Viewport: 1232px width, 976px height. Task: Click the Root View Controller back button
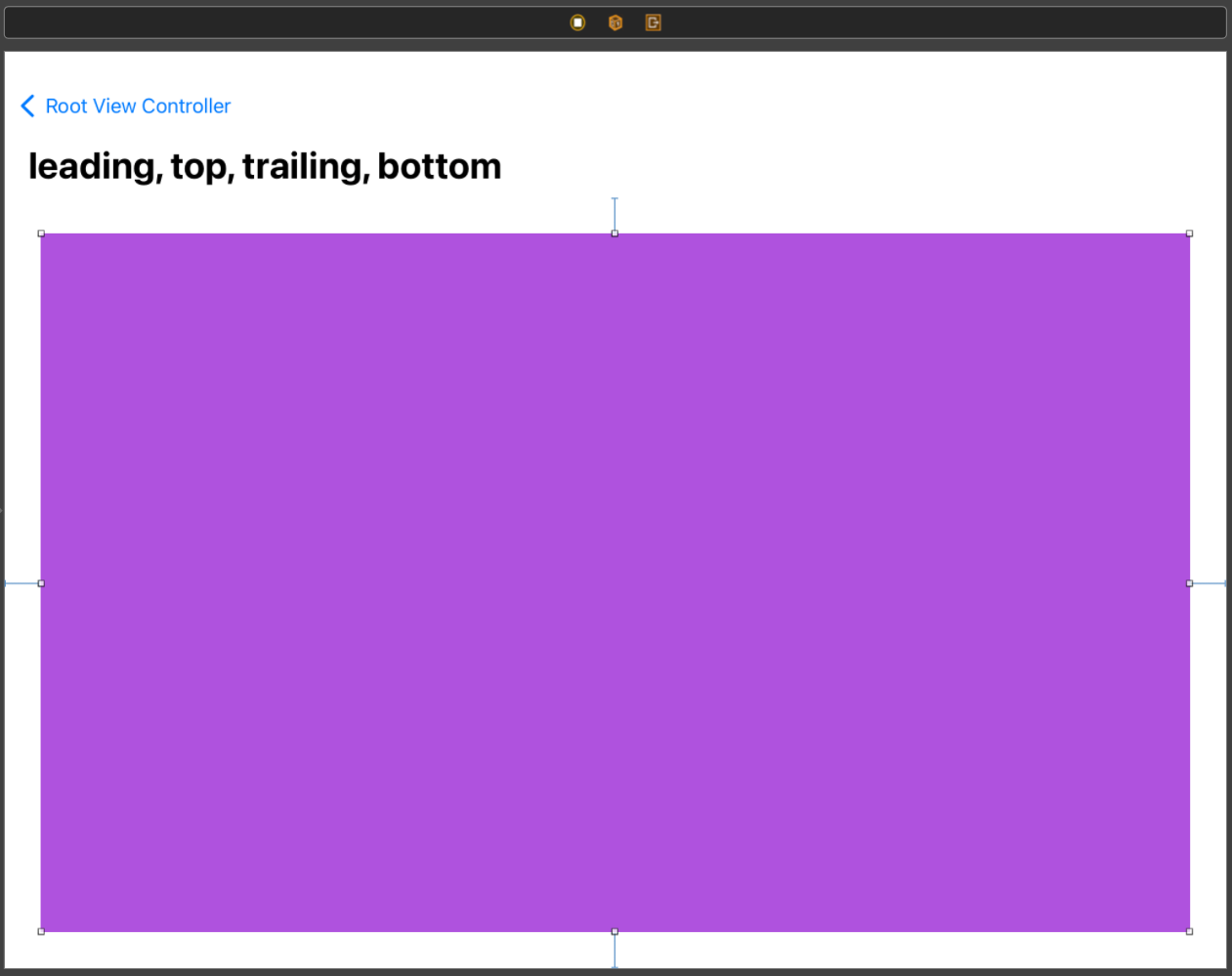click(x=126, y=106)
